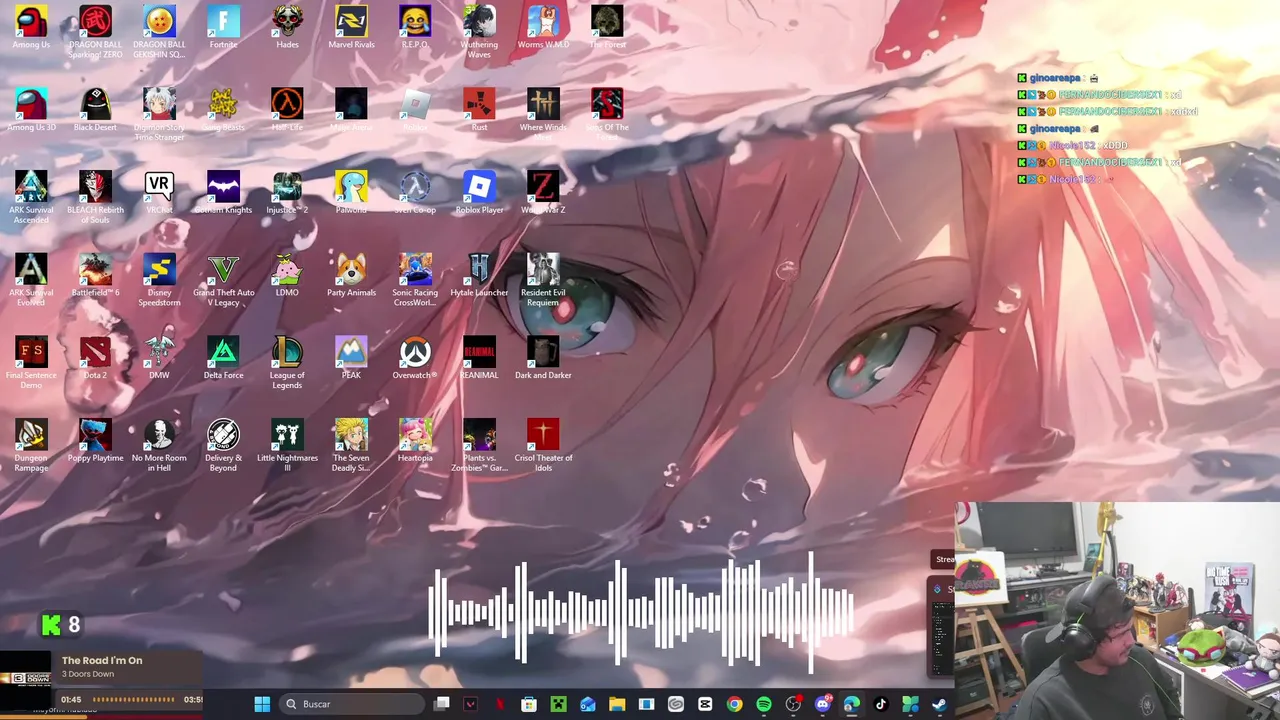Image resolution: width=1280 pixels, height=720 pixels.
Task: Click the Buscar taskbar search box
Action: [x=351, y=704]
